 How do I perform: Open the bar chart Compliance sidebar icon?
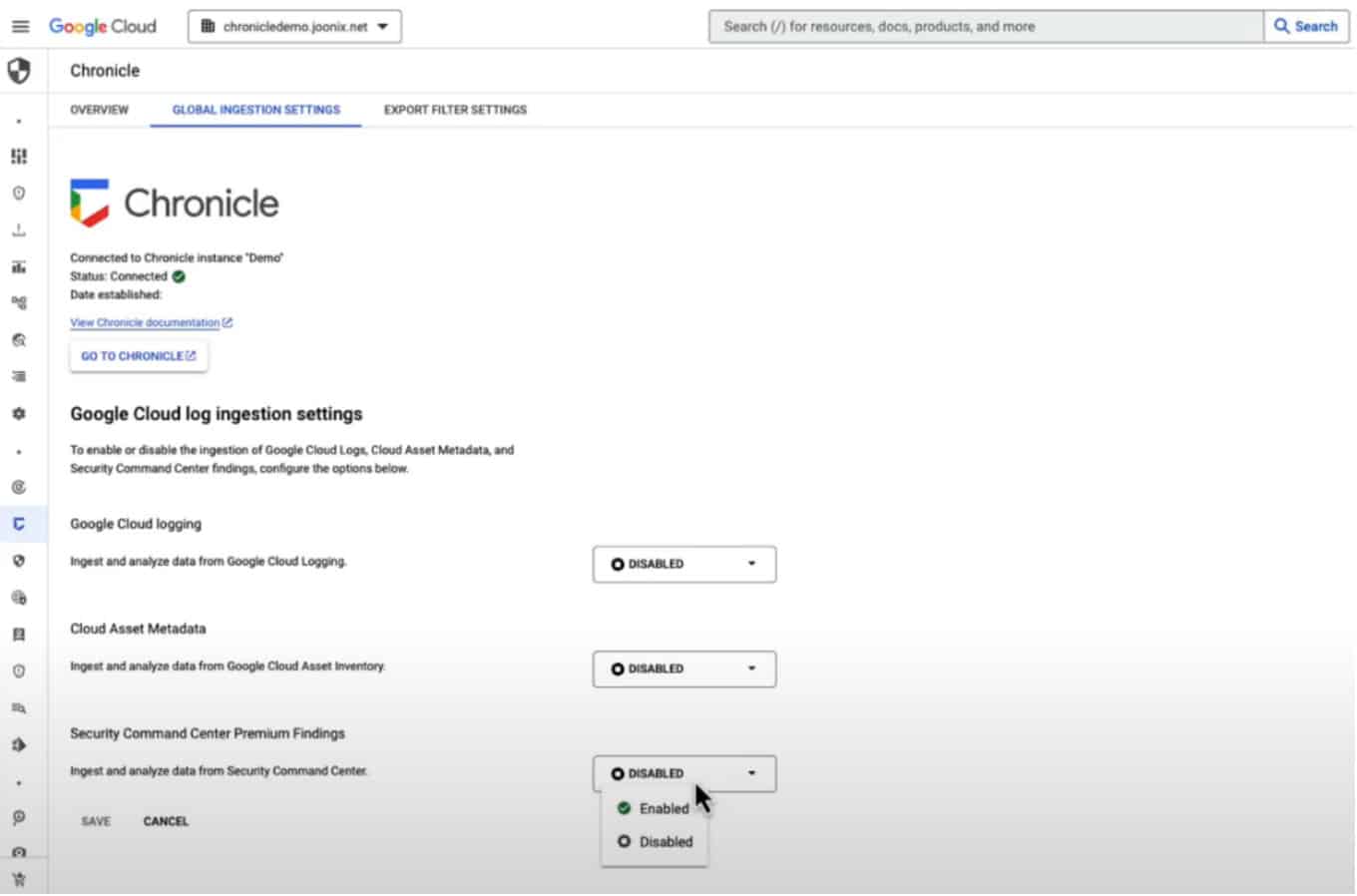pos(19,266)
